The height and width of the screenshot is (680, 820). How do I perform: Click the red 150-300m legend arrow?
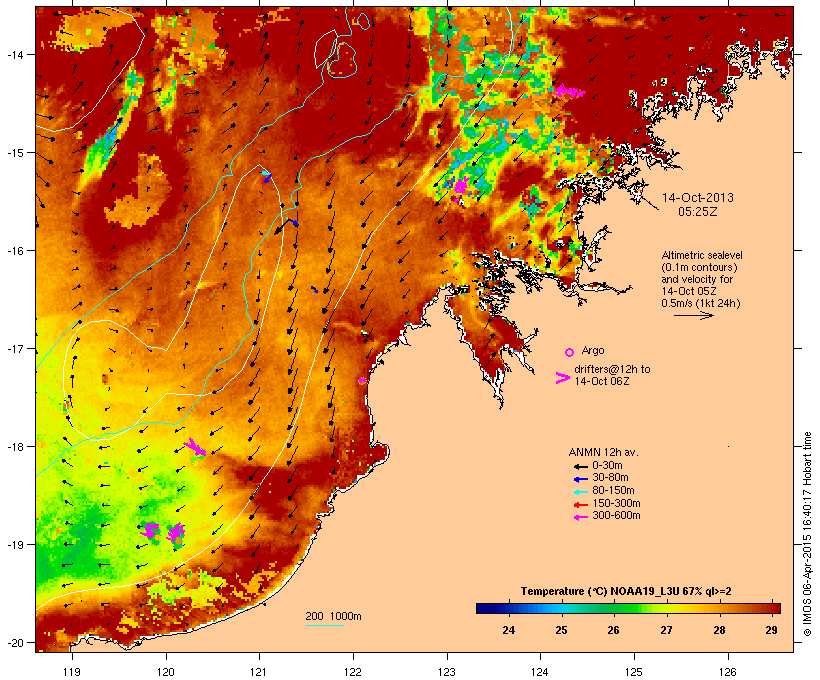580,504
